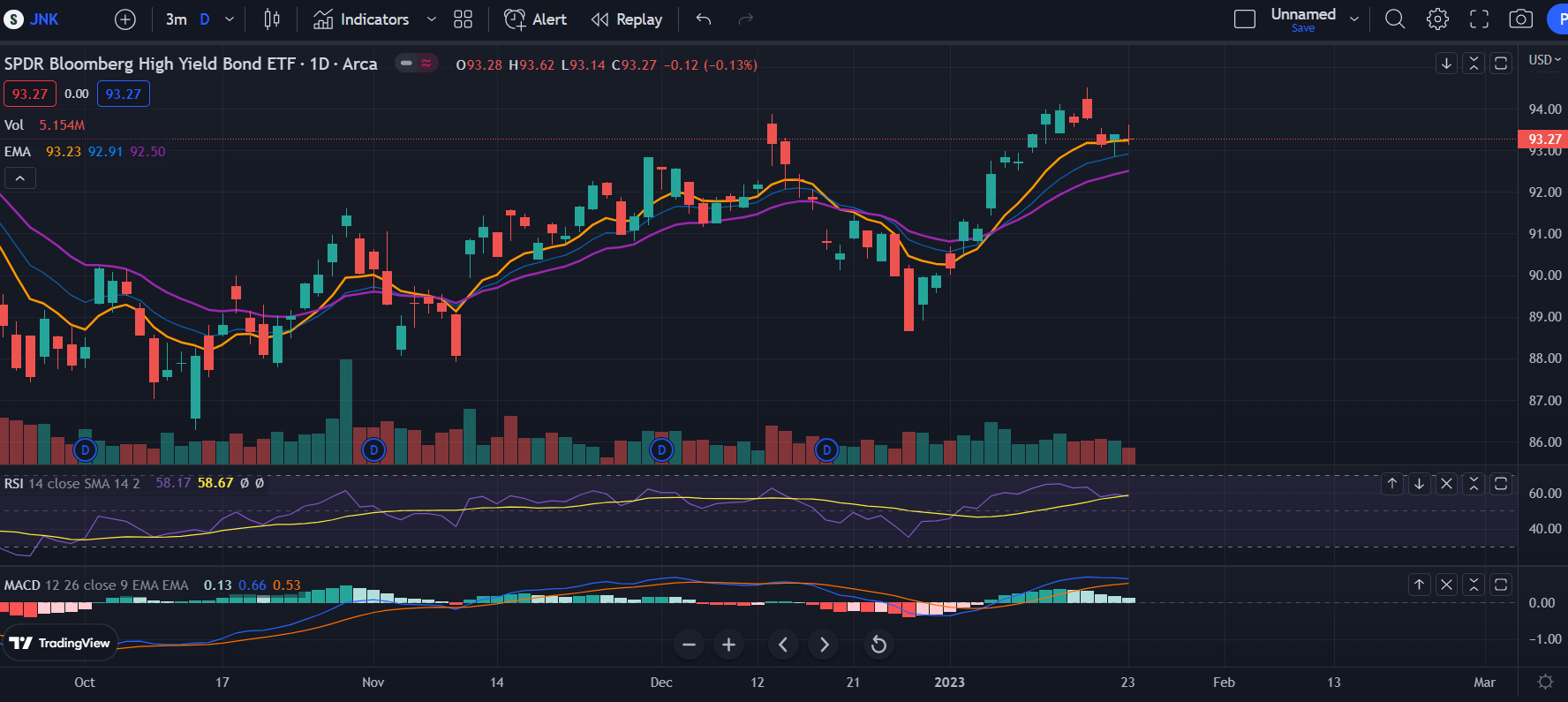
Task: Click the EMA indicator legend
Action: pos(18,152)
